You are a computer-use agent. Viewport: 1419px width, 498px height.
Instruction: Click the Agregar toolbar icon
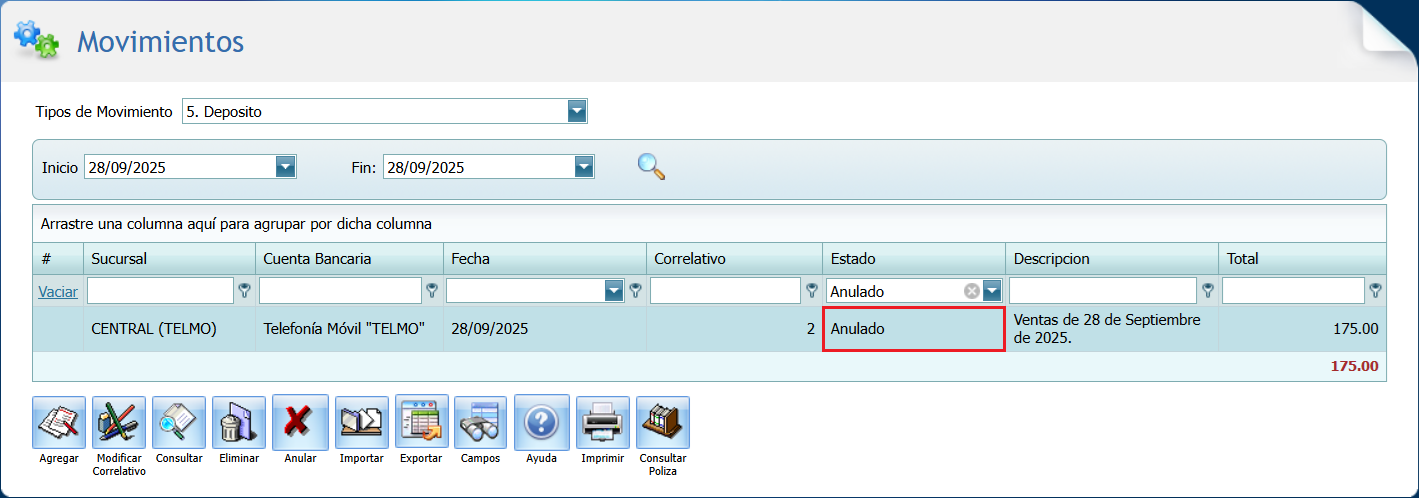pyautogui.click(x=59, y=423)
